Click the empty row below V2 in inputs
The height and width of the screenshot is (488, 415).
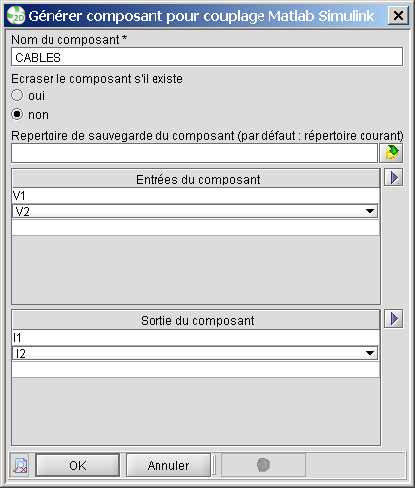(x=196, y=227)
